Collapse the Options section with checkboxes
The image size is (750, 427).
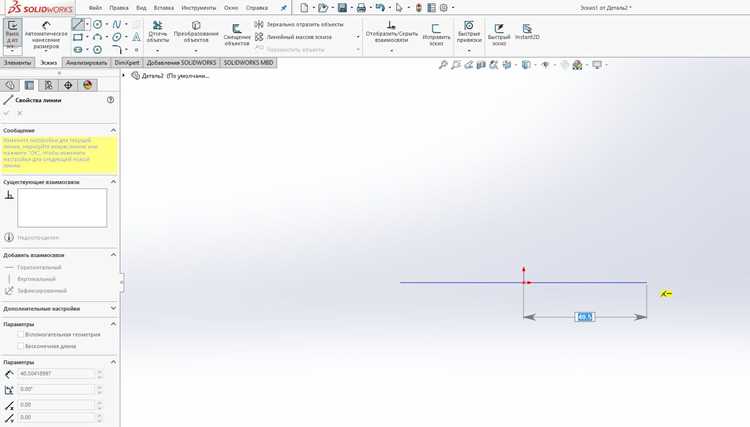pyautogui.click(x=113, y=324)
